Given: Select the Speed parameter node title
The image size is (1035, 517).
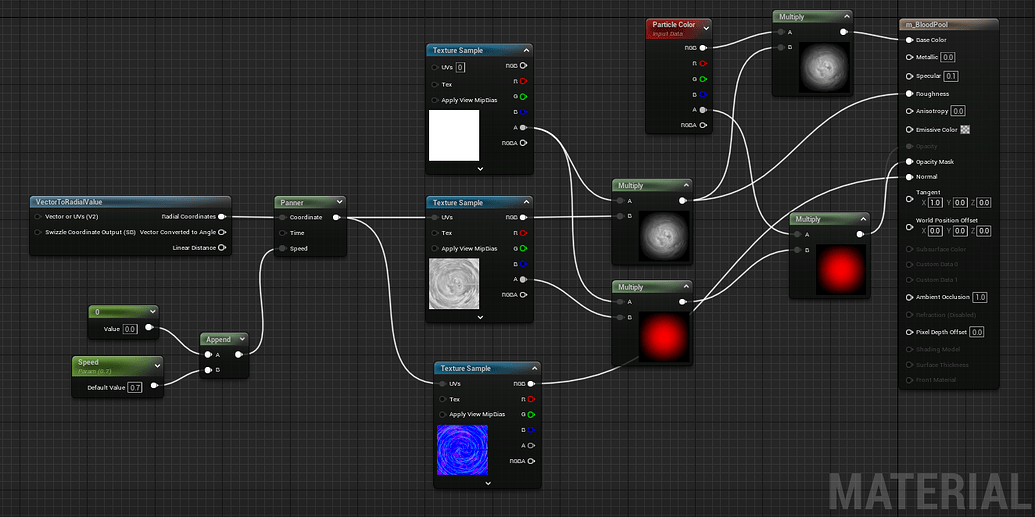Looking at the screenshot, I should (x=88, y=362).
